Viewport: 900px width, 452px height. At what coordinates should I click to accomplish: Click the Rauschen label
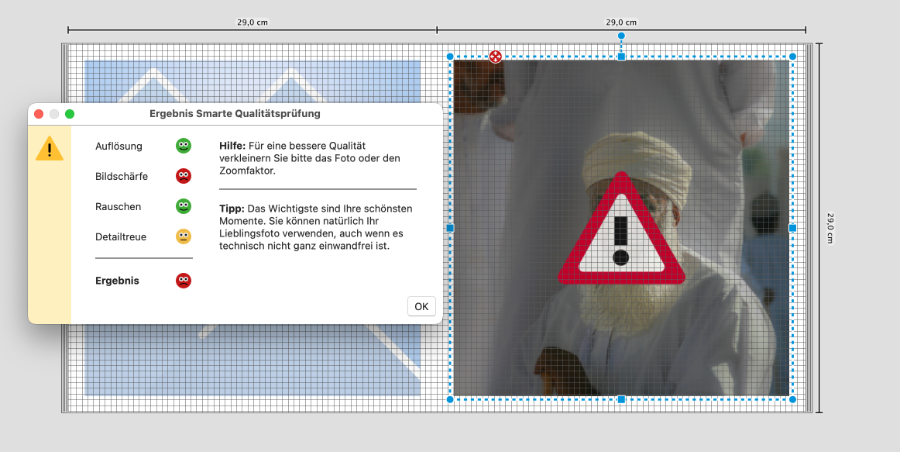(118, 207)
